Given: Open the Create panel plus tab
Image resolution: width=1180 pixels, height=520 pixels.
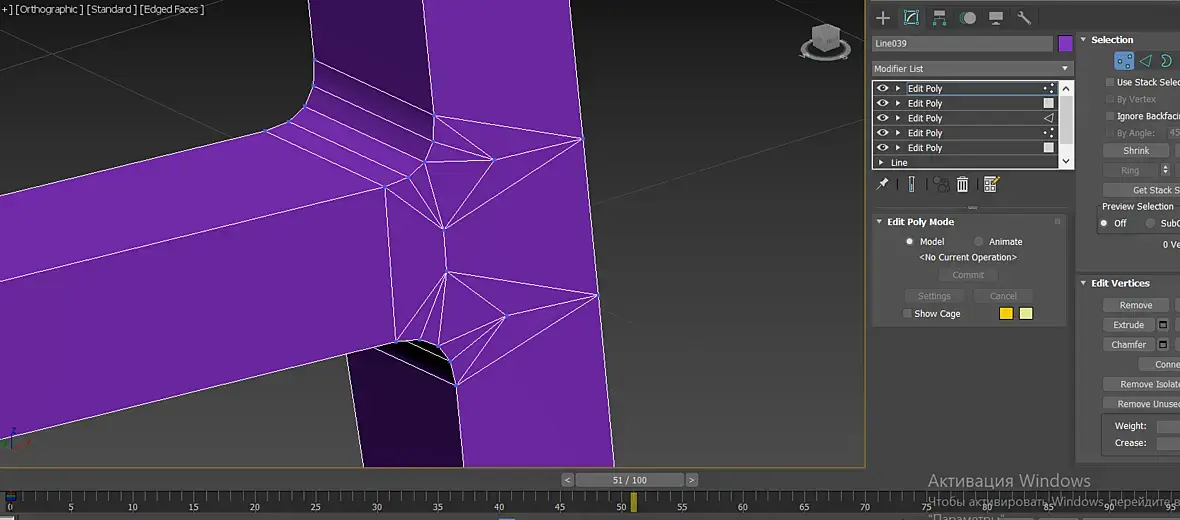Looking at the screenshot, I should 883,18.
